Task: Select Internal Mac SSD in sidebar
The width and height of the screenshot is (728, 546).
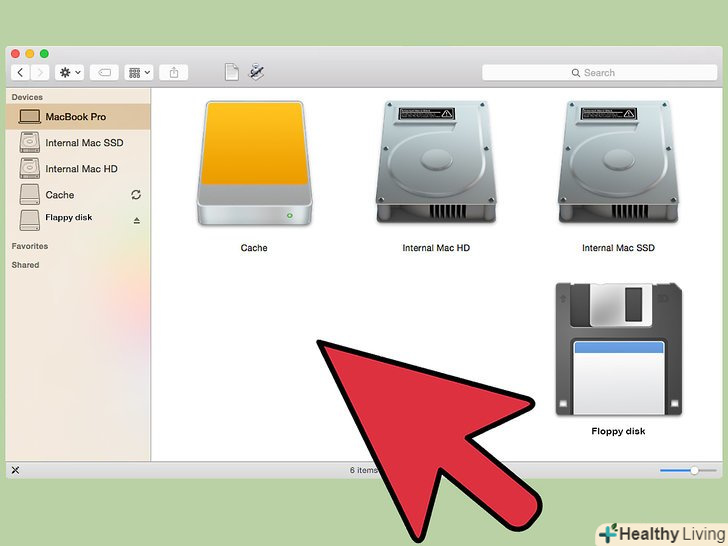Action: [x=78, y=143]
